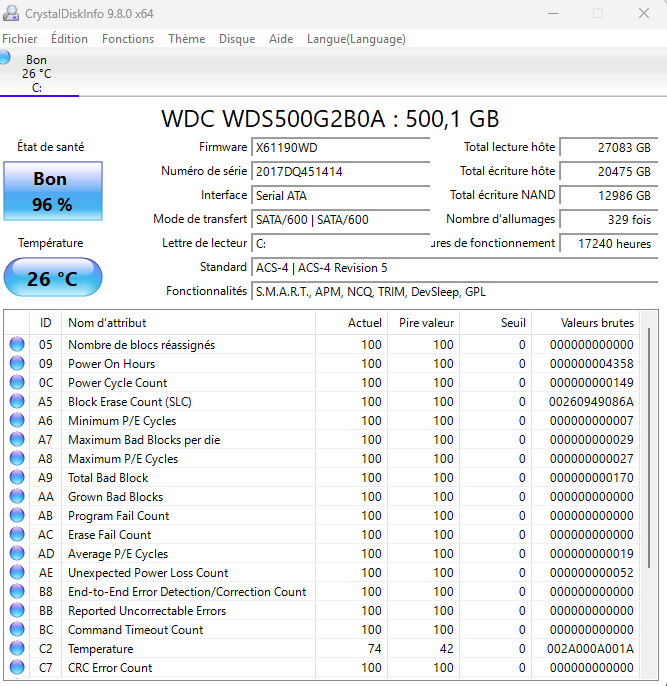This screenshot has height=686, width=667.
Task: Click status orb for Program Fail Count row
Action: [17, 515]
